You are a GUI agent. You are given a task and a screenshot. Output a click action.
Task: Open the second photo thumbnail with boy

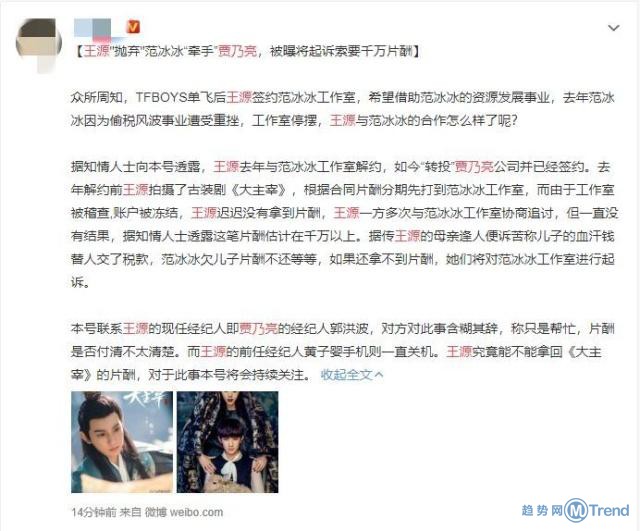coord(227,442)
